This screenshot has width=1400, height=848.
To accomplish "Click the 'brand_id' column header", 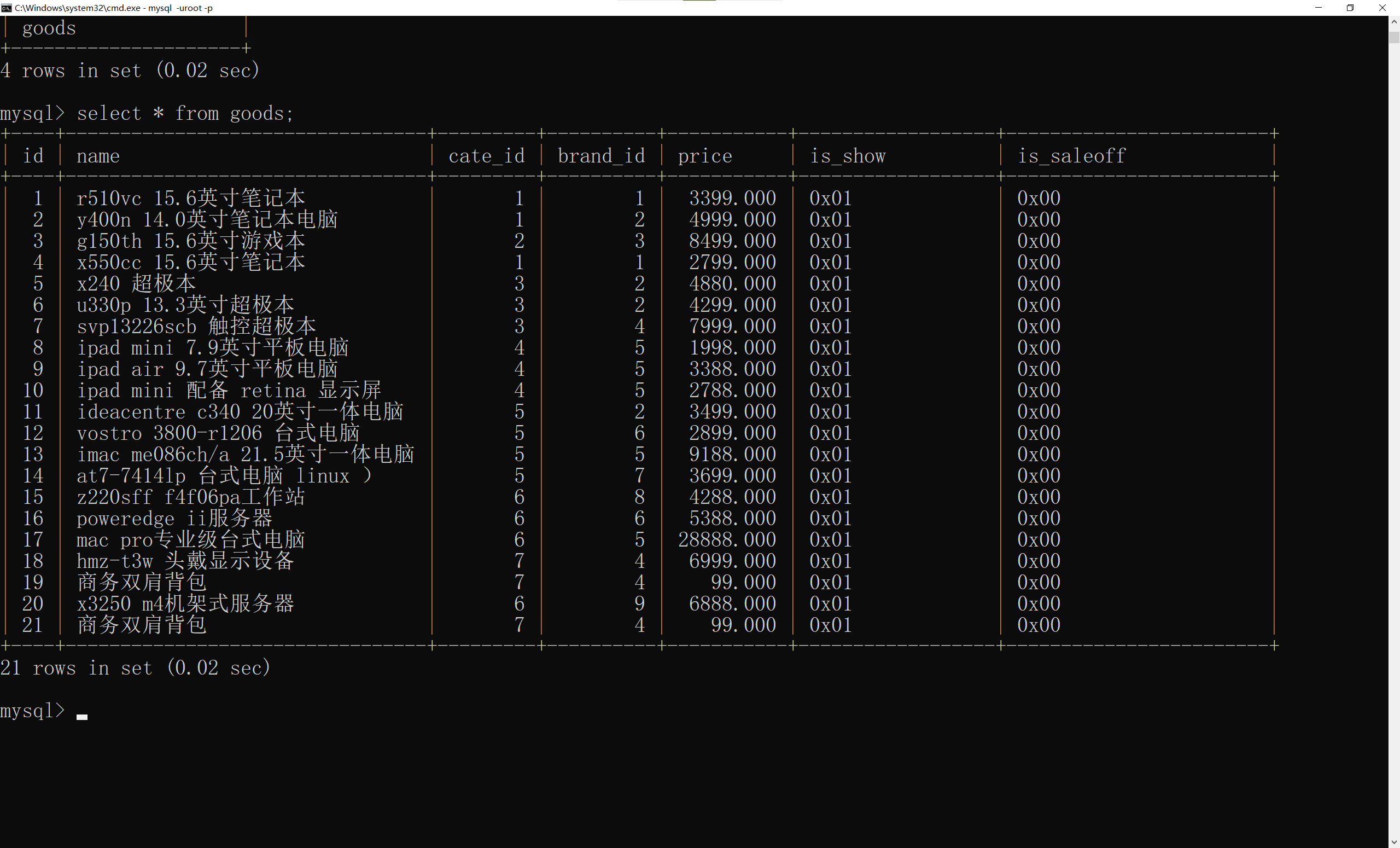I will point(601,156).
